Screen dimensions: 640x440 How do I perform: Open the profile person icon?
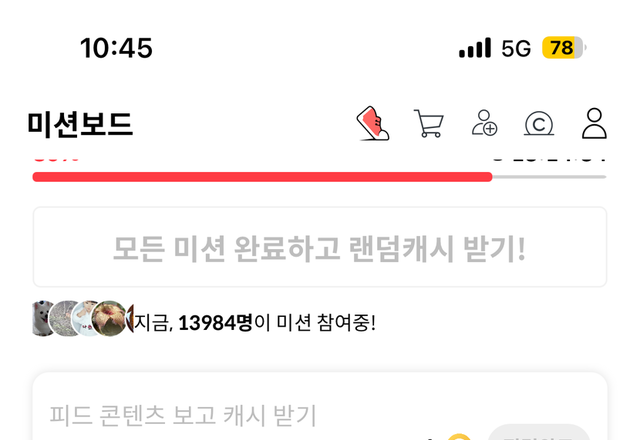pos(594,123)
